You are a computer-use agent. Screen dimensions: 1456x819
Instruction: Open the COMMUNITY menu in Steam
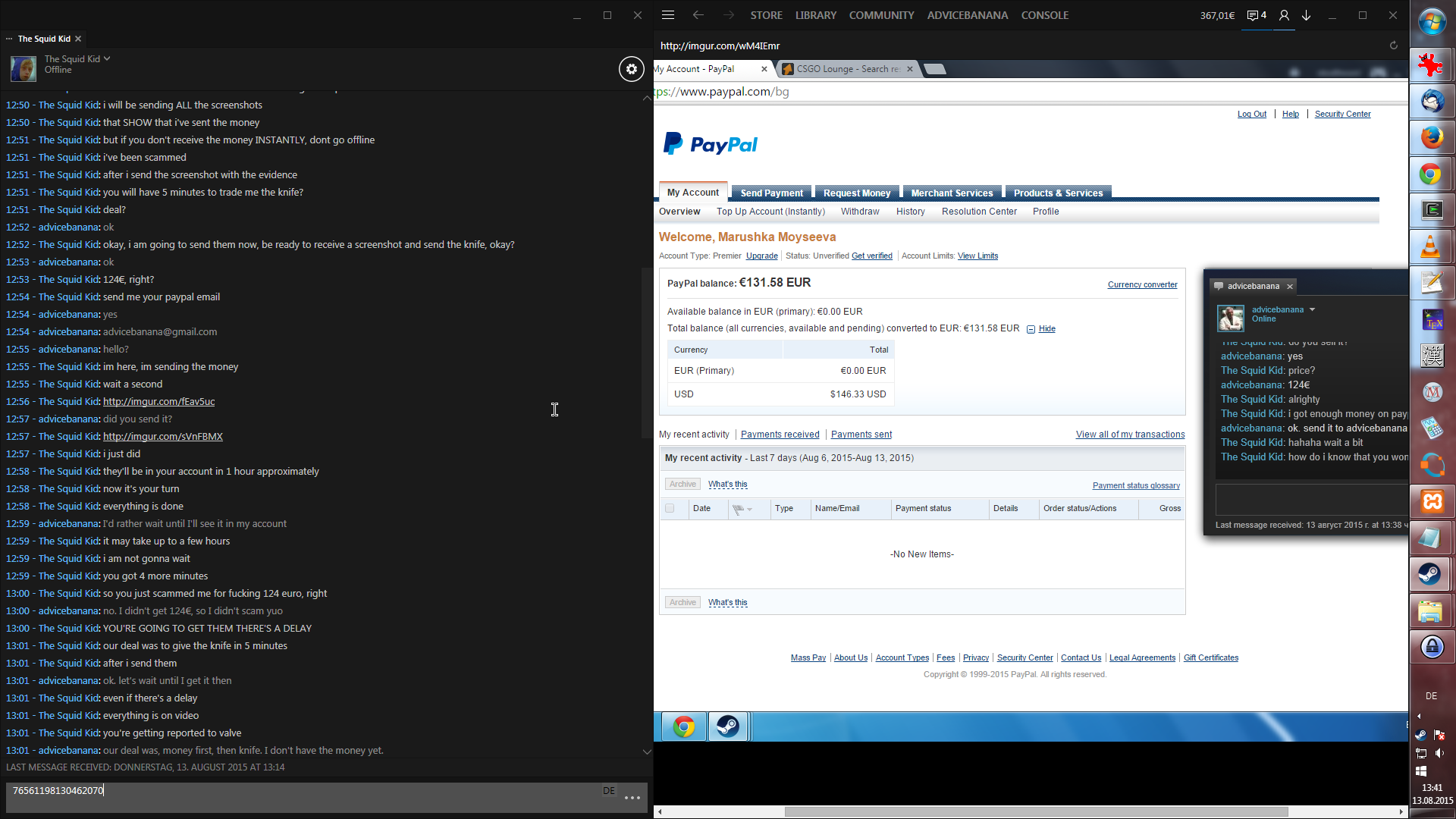(881, 15)
